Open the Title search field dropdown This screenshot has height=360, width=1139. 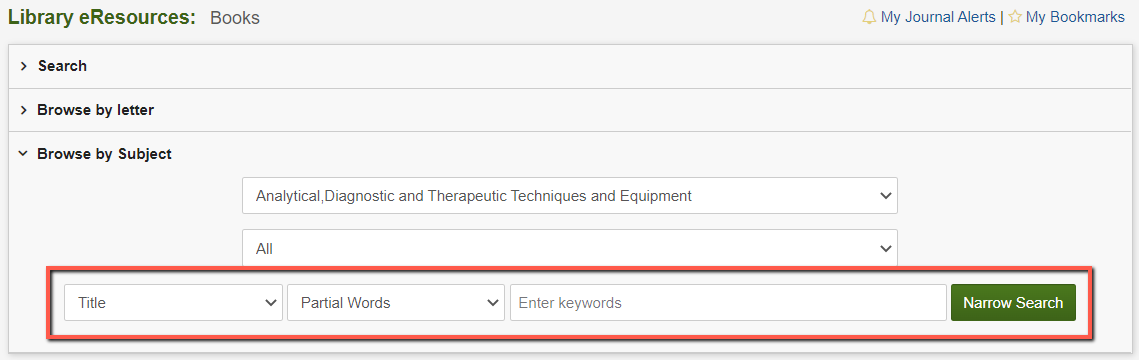click(x=173, y=303)
